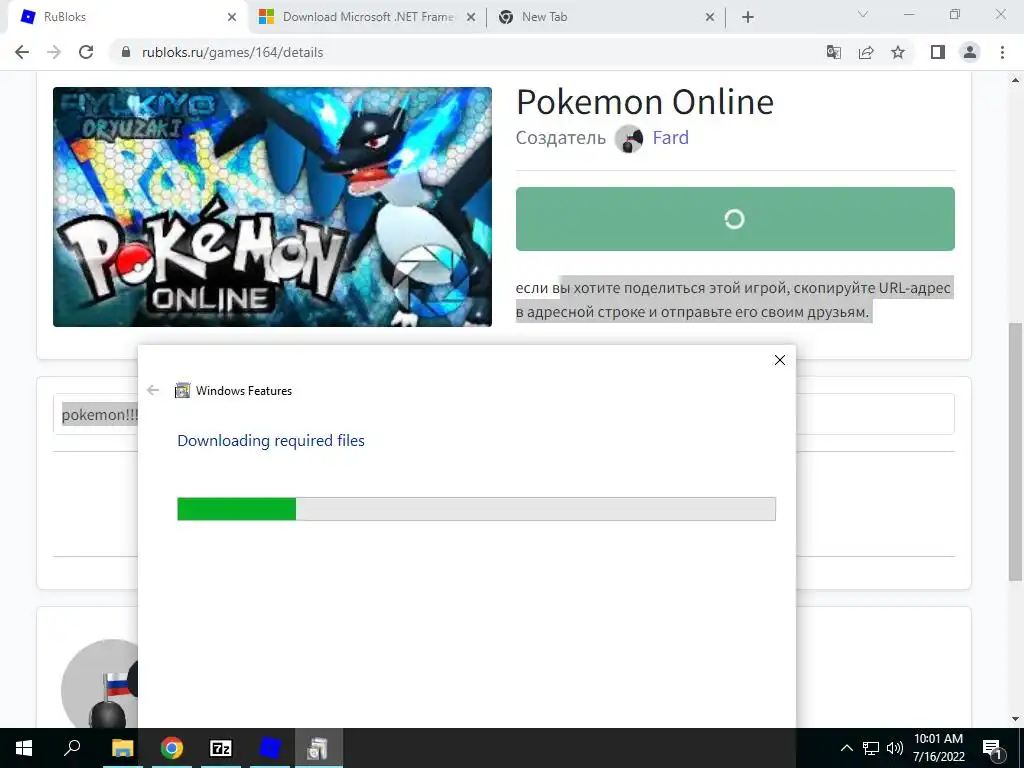1024x768 pixels.
Task: Click the Pokemon Online game thumbnail
Action: (272, 207)
